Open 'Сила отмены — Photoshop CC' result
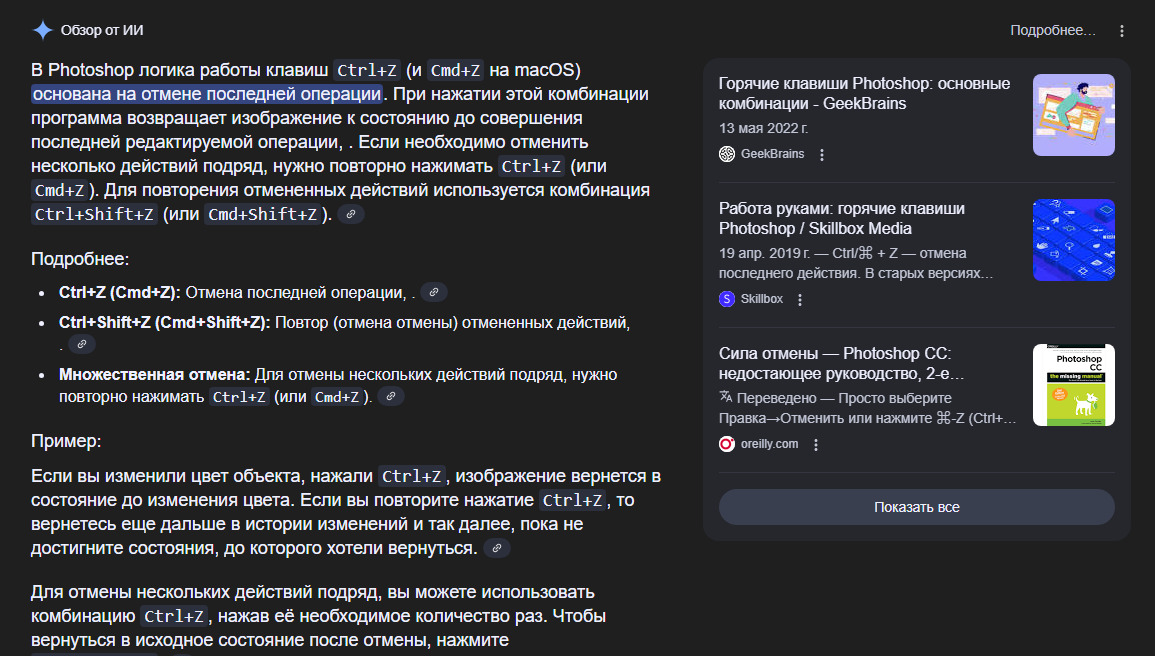The width and height of the screenshot is (1155, 656). click(x=841, y=364)
